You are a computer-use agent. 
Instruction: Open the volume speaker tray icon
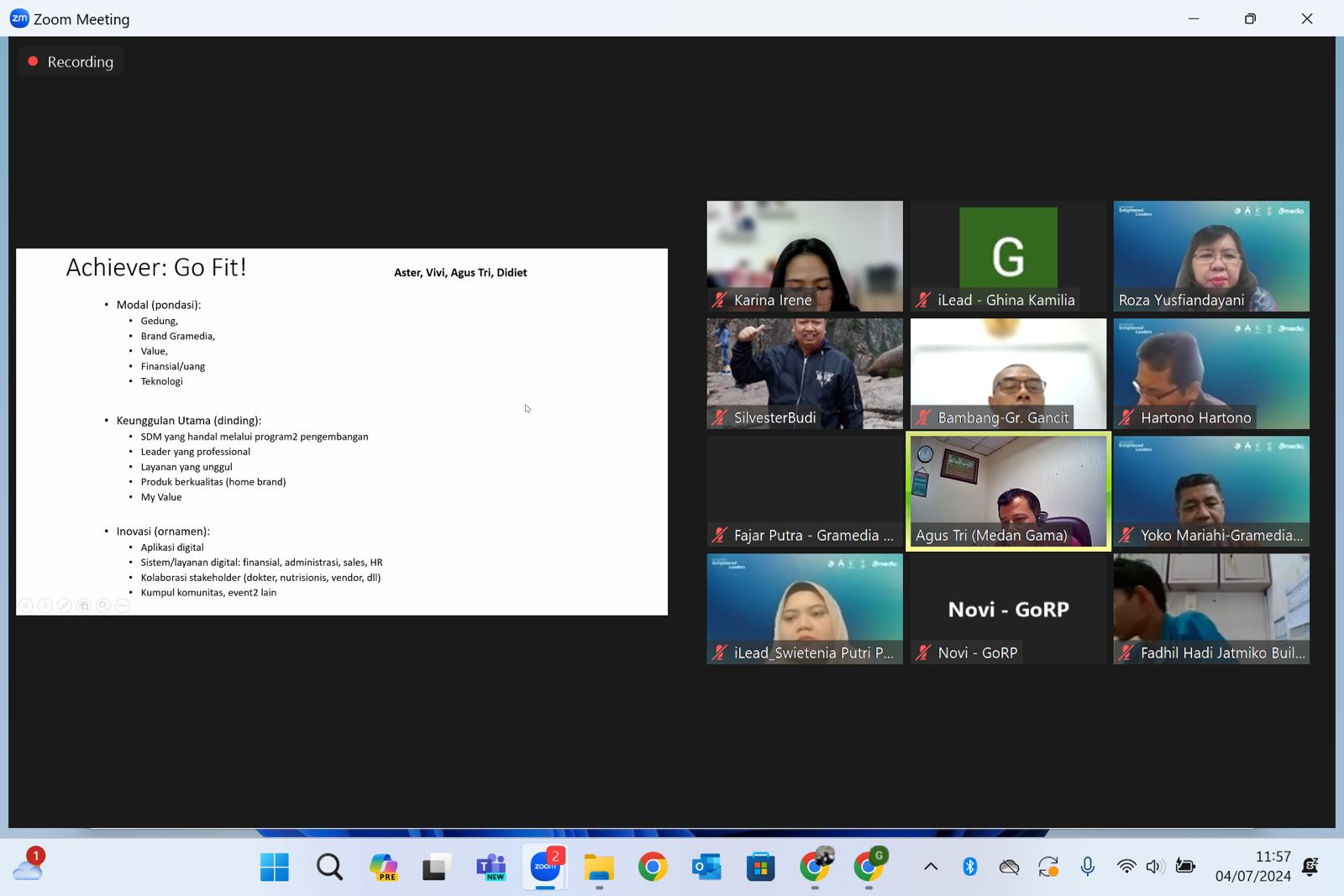click(x=1156, y=867)
